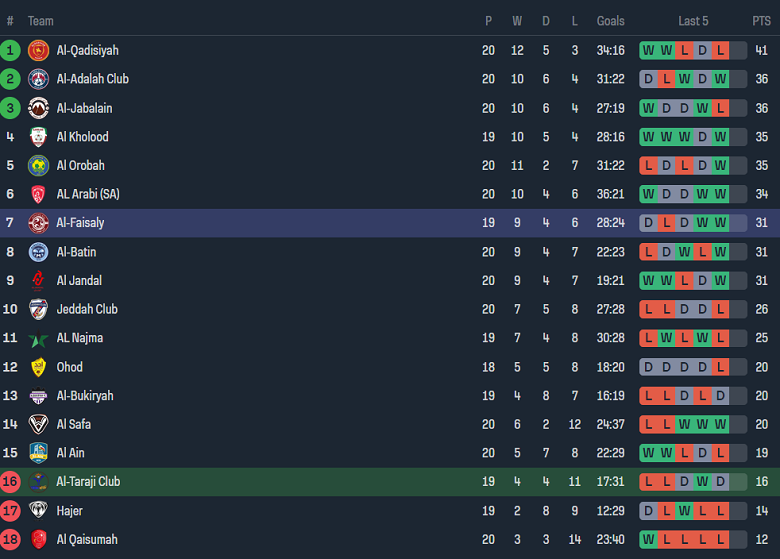Click the Al Ain team badge
Screen dimensions: 780x559
pyautogui.click(x=38, y=453)
